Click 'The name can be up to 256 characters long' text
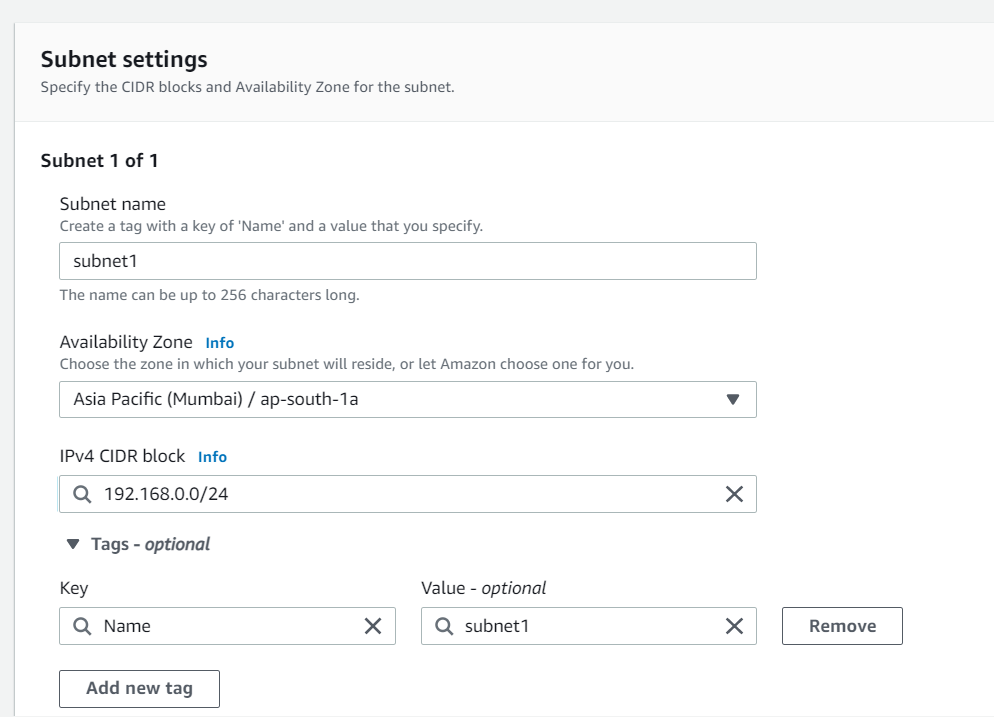The image size is (994, 717). [x=209, y=295]
